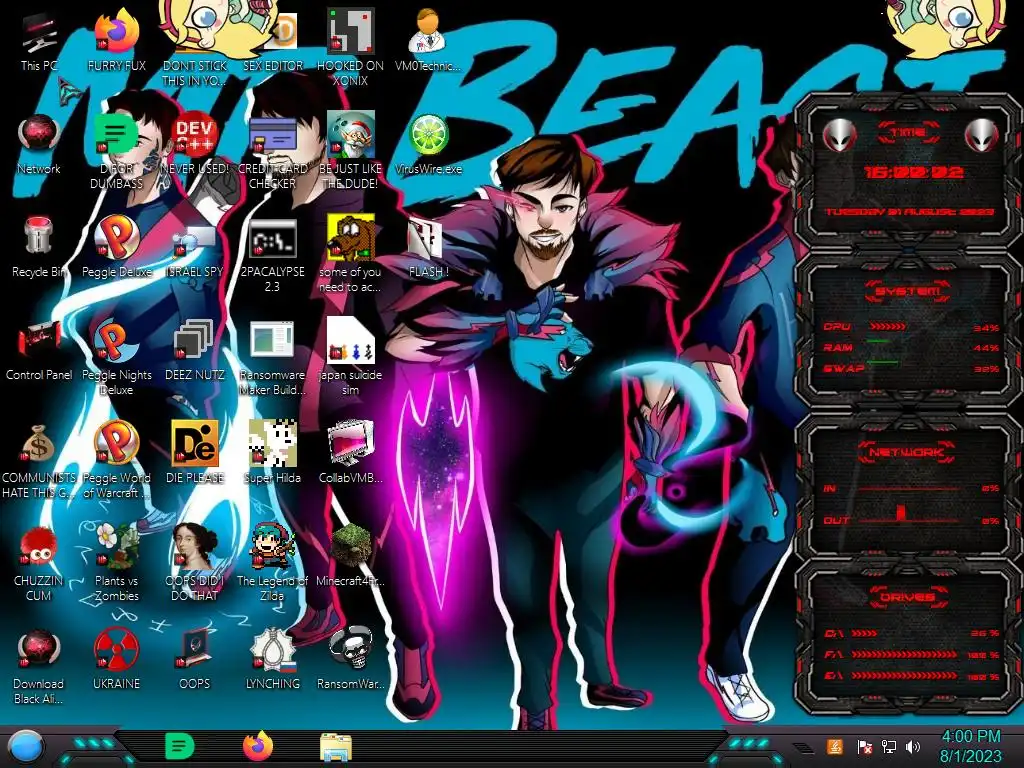1024x768 pixels.
Task: Open the Ransomware Maker Build... icon
Action: click(x=273, y=357)
